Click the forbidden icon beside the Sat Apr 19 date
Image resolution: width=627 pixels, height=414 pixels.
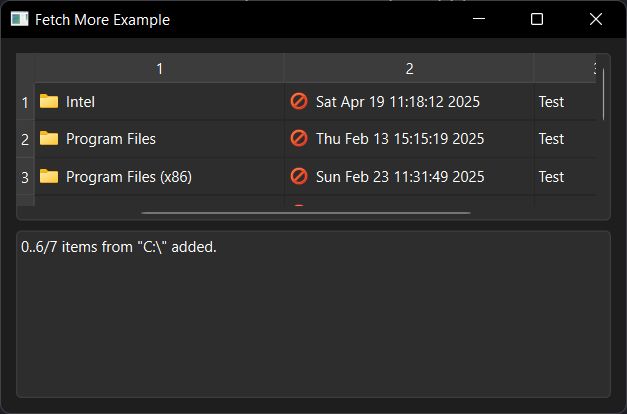click(299, 101)
